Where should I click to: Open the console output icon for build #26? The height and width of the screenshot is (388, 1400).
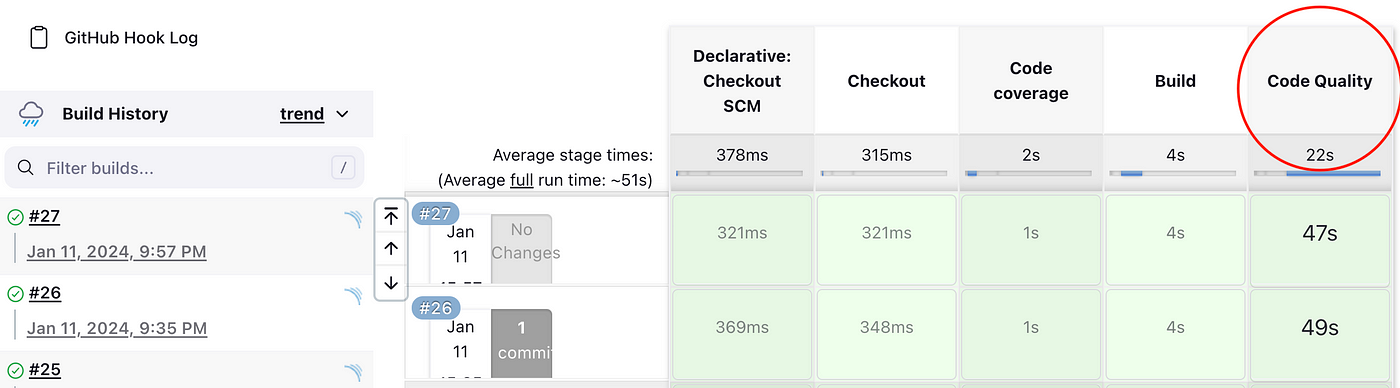[352, 297]
